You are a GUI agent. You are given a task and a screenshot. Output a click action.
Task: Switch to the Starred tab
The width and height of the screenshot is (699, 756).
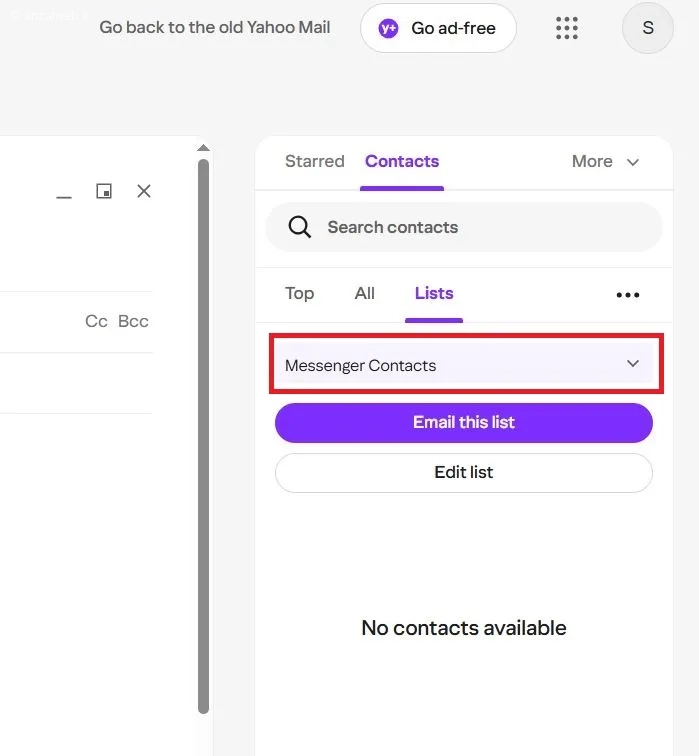(314, 161)
